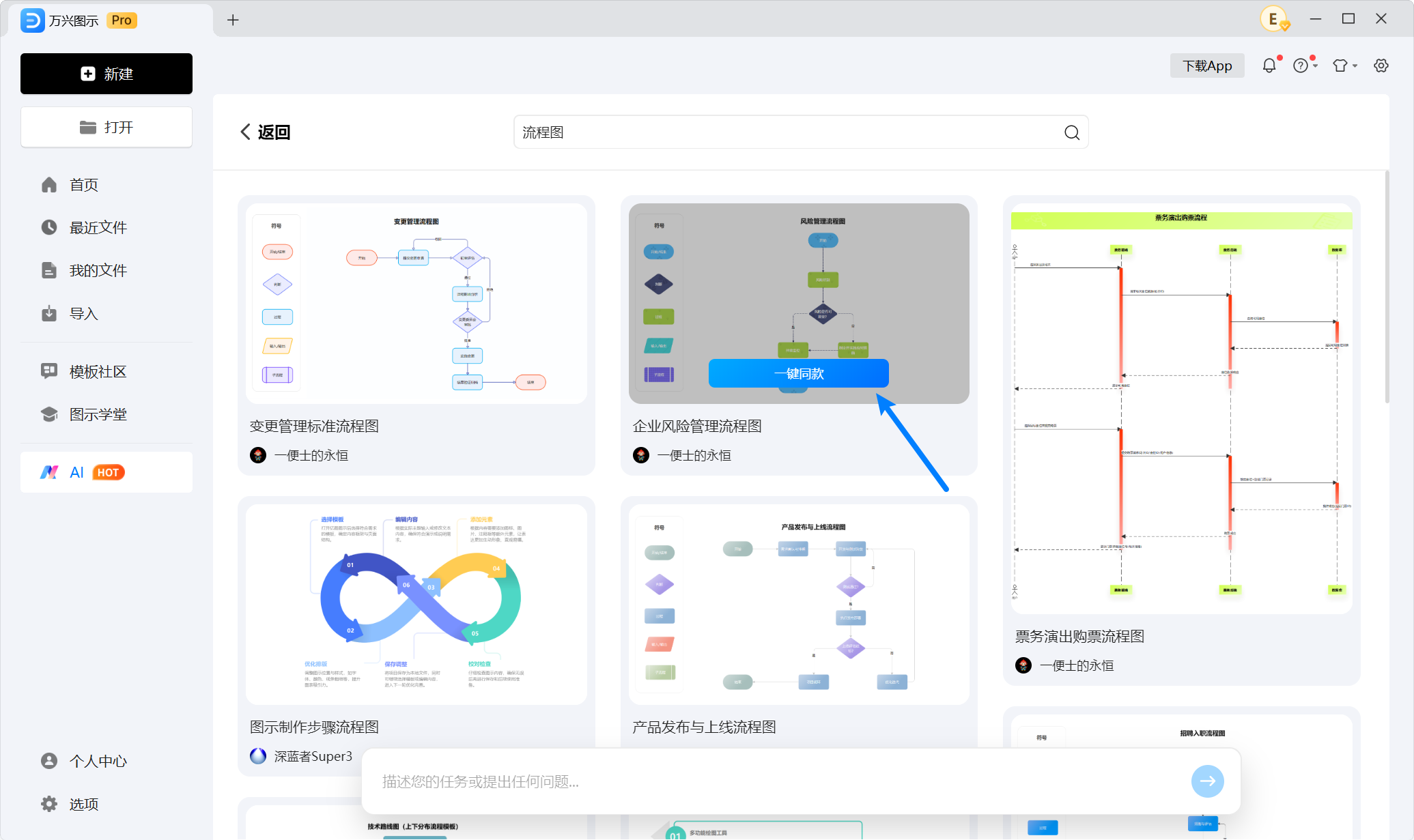Viewport: 1414px width, 840px height.
Task: Open 图示制作步骤流程图 template thumbnail
Action: click(416, 605)
